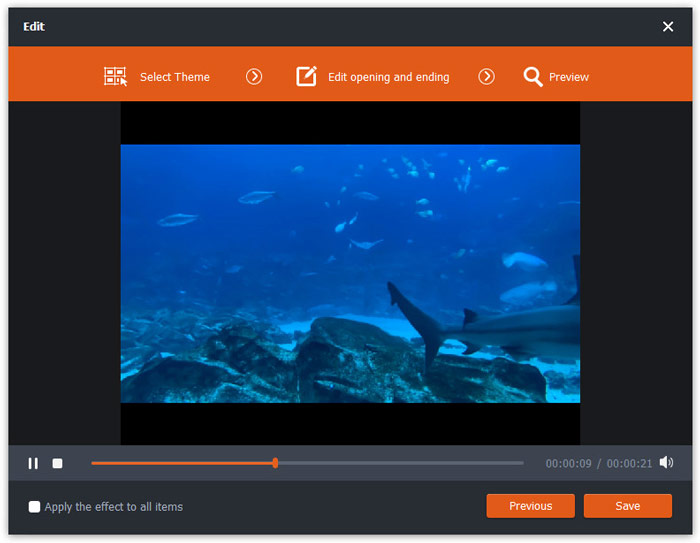
Task: Click the Previous button
Action: pyautogui.click(x=530, y=506)
